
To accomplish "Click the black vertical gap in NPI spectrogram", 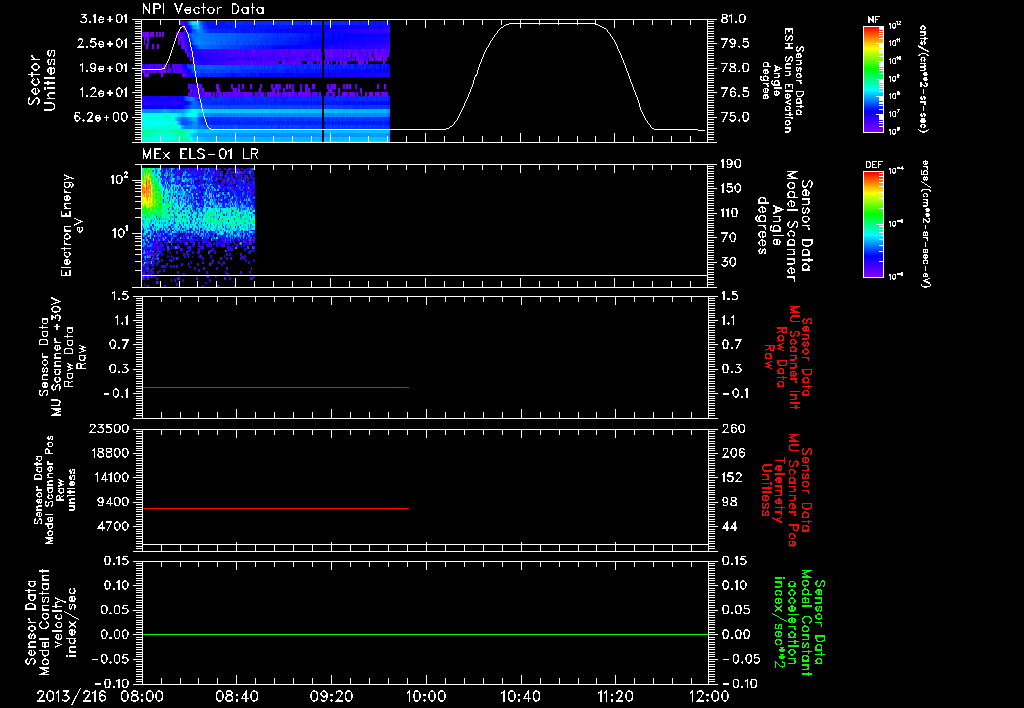I will click(x=323, y=81).
